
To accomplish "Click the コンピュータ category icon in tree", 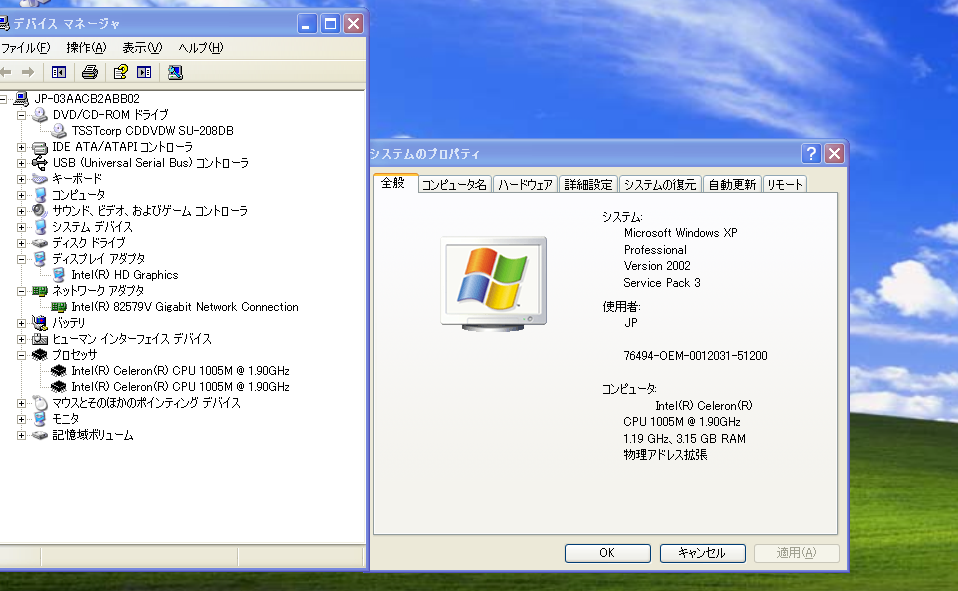I will click(40, 194).
